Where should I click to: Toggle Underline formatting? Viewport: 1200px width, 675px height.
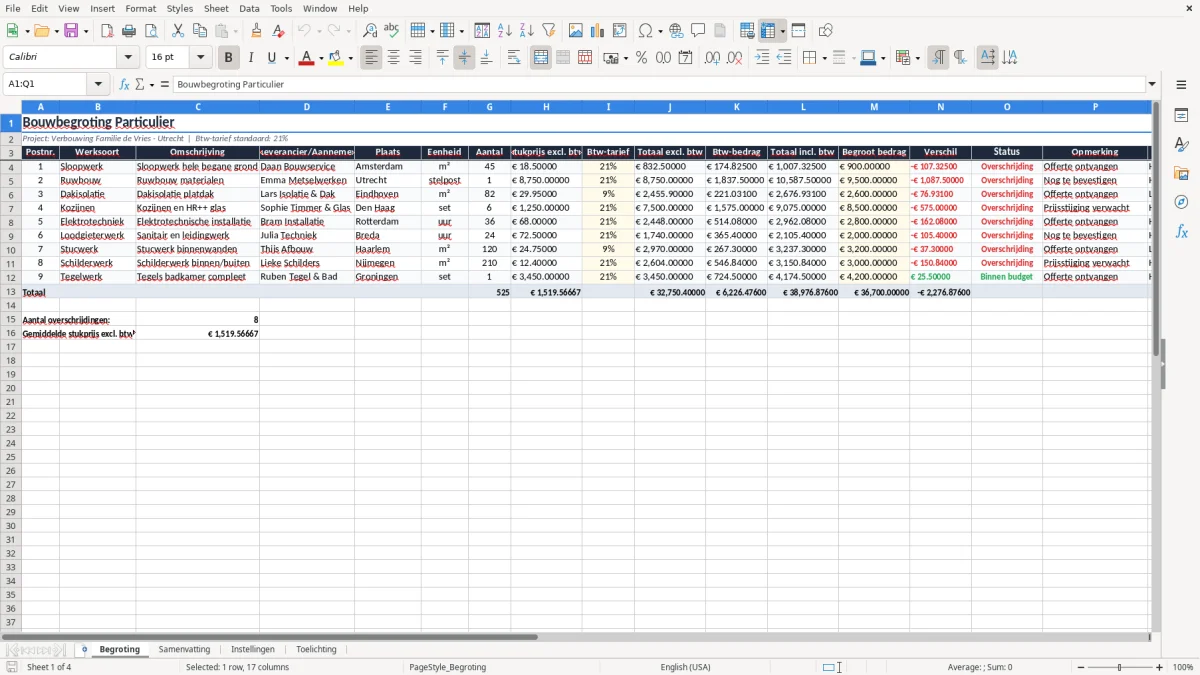271,58
